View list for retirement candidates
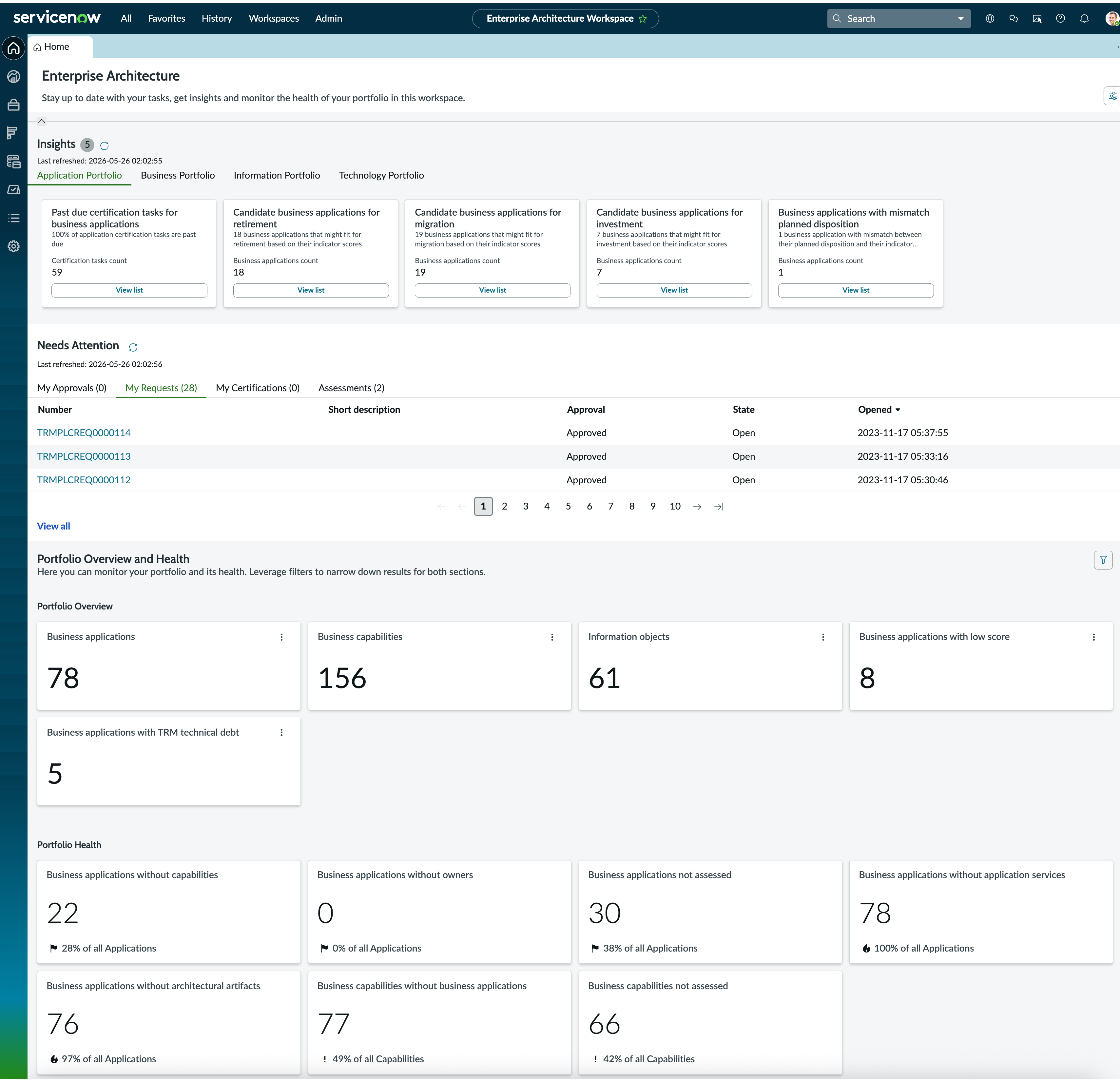 (311, 290)
